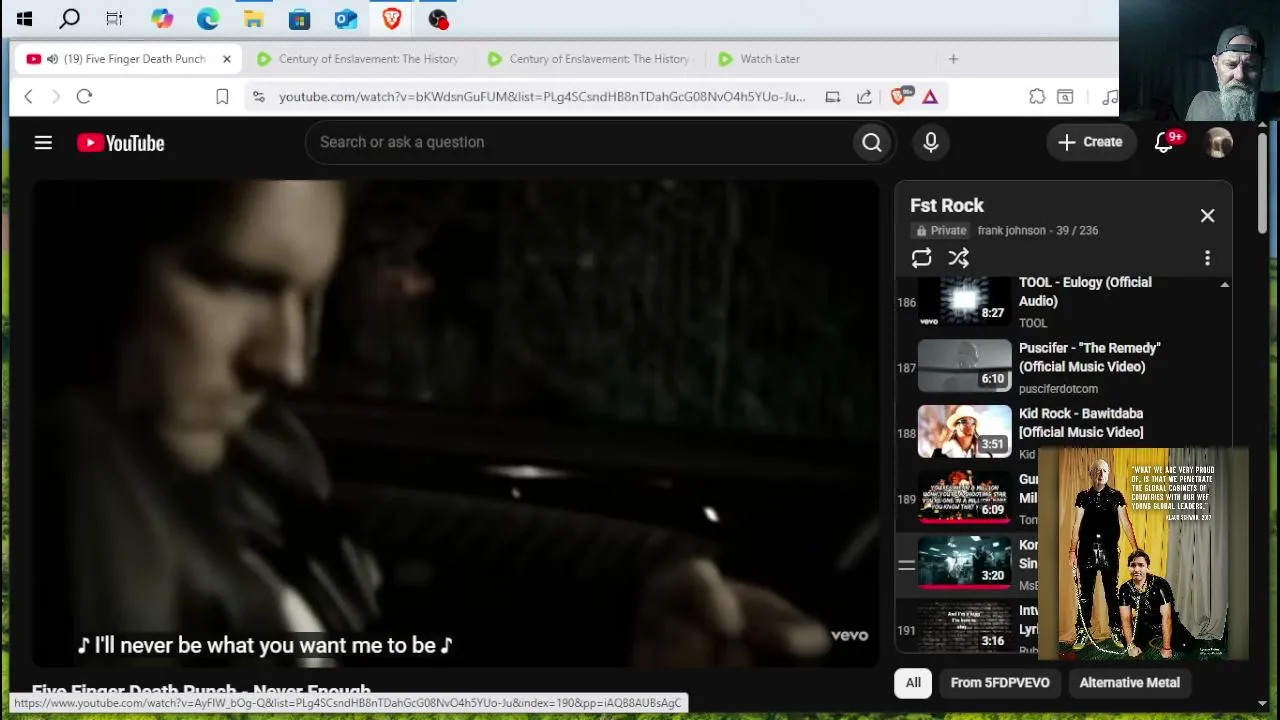The image size is (1280, 720).
Task: Switch to the first Century of Enslavement tab
Action: click(358, 59)
